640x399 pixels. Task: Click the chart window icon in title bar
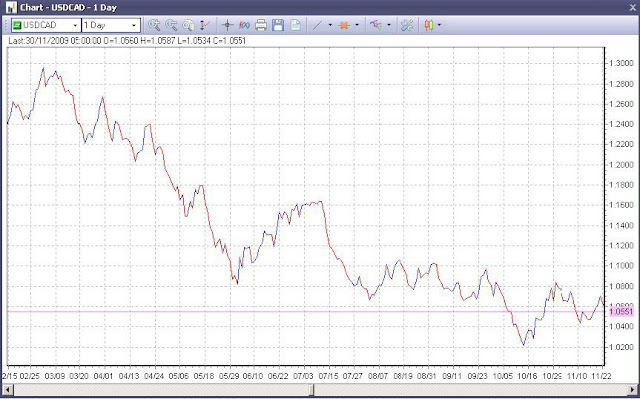[11, 7]
